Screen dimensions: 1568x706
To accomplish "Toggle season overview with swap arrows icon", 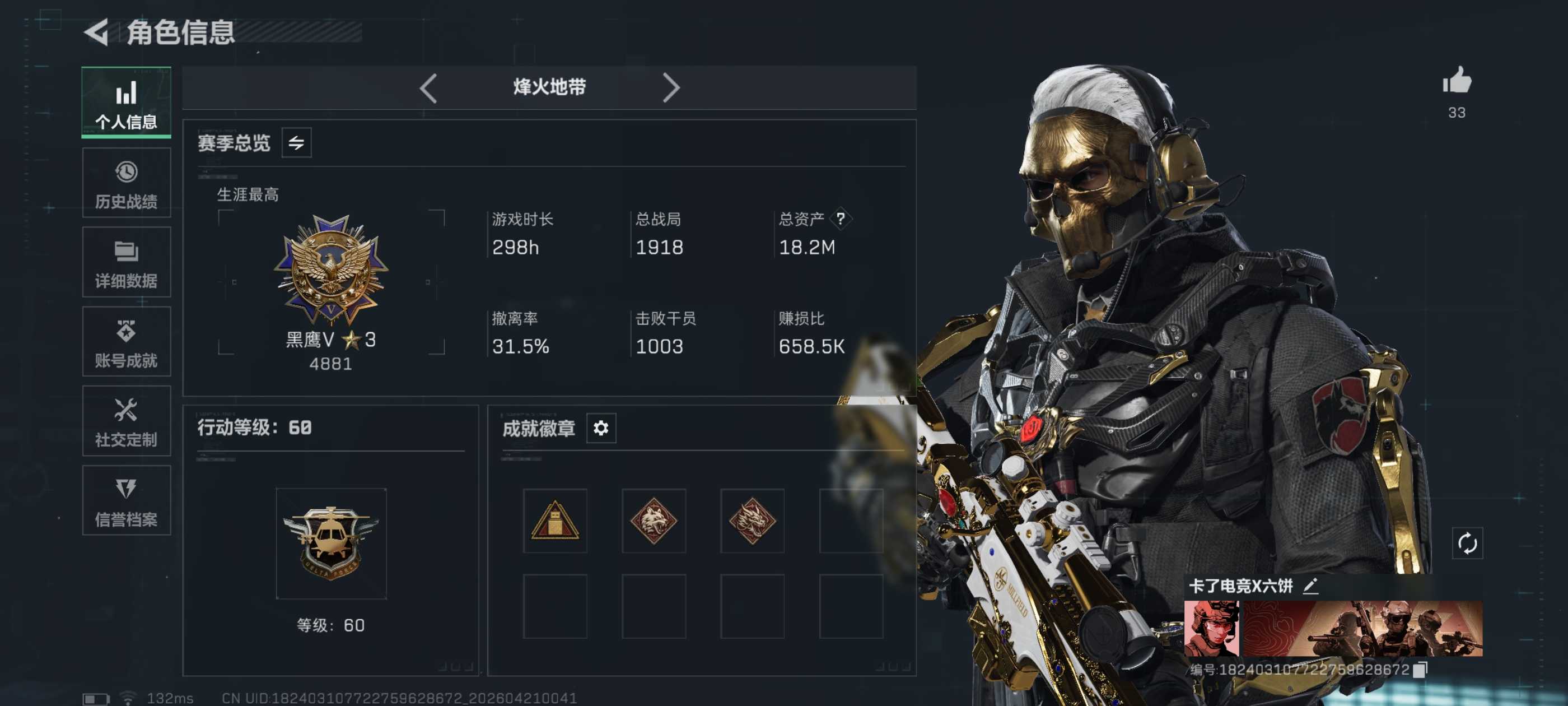I will 296,142.
